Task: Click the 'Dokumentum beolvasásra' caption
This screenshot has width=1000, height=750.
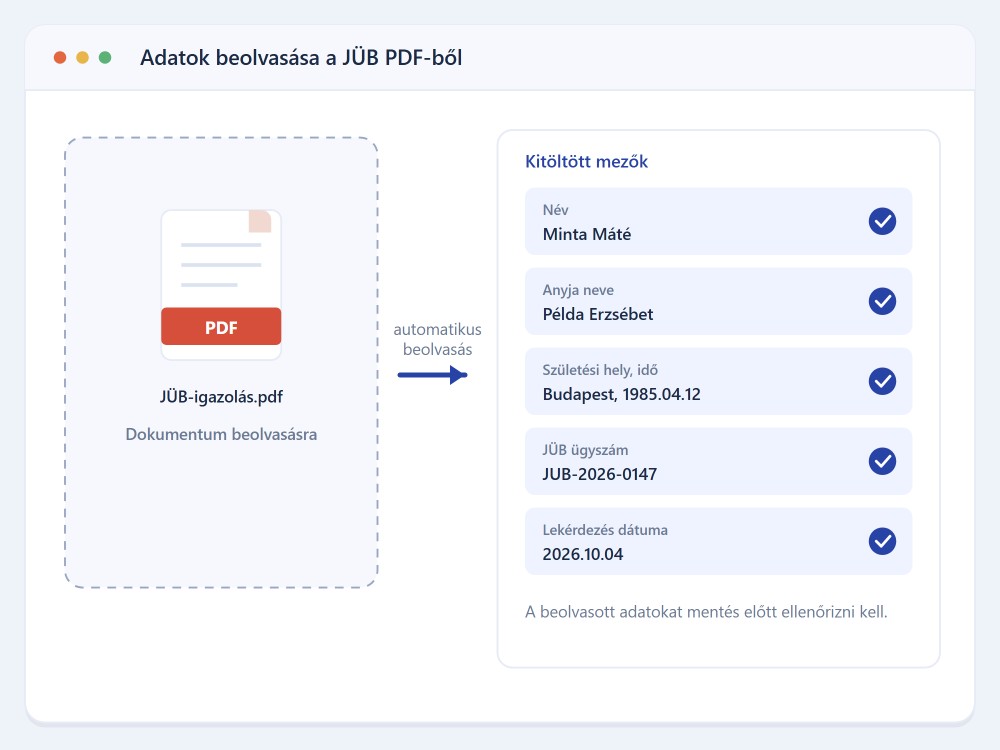Action: pos(221,434)
